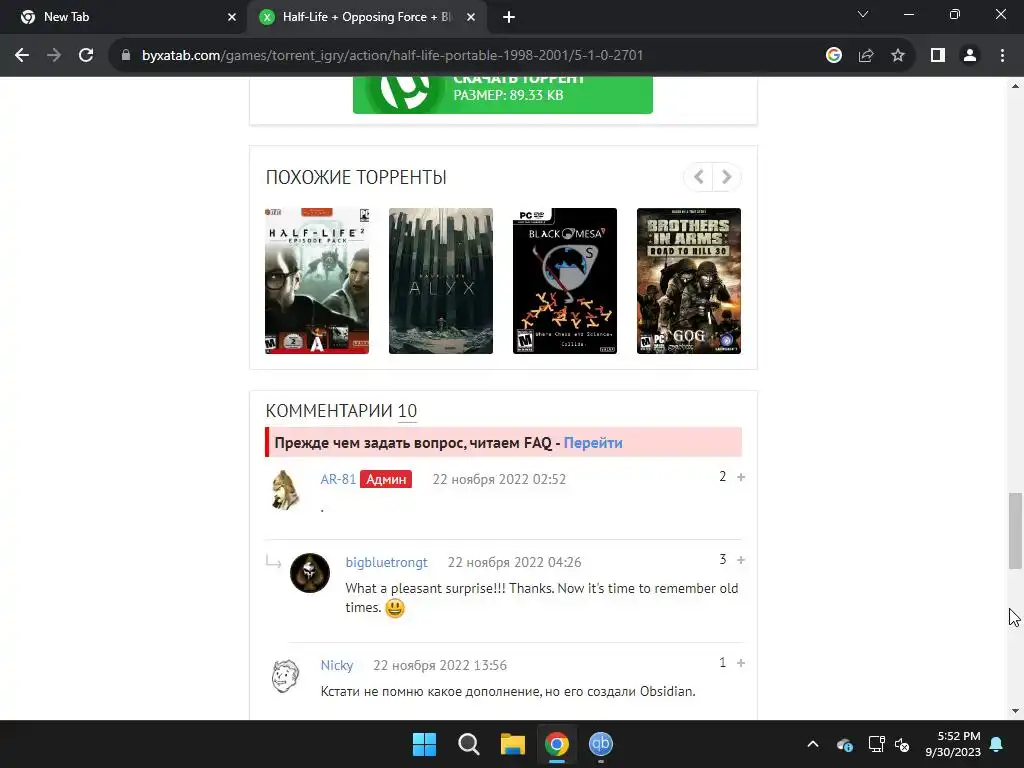This screenshot has width=1024, height=768.
Task: Go back with the browser back arrow
Action: point(22,56)
